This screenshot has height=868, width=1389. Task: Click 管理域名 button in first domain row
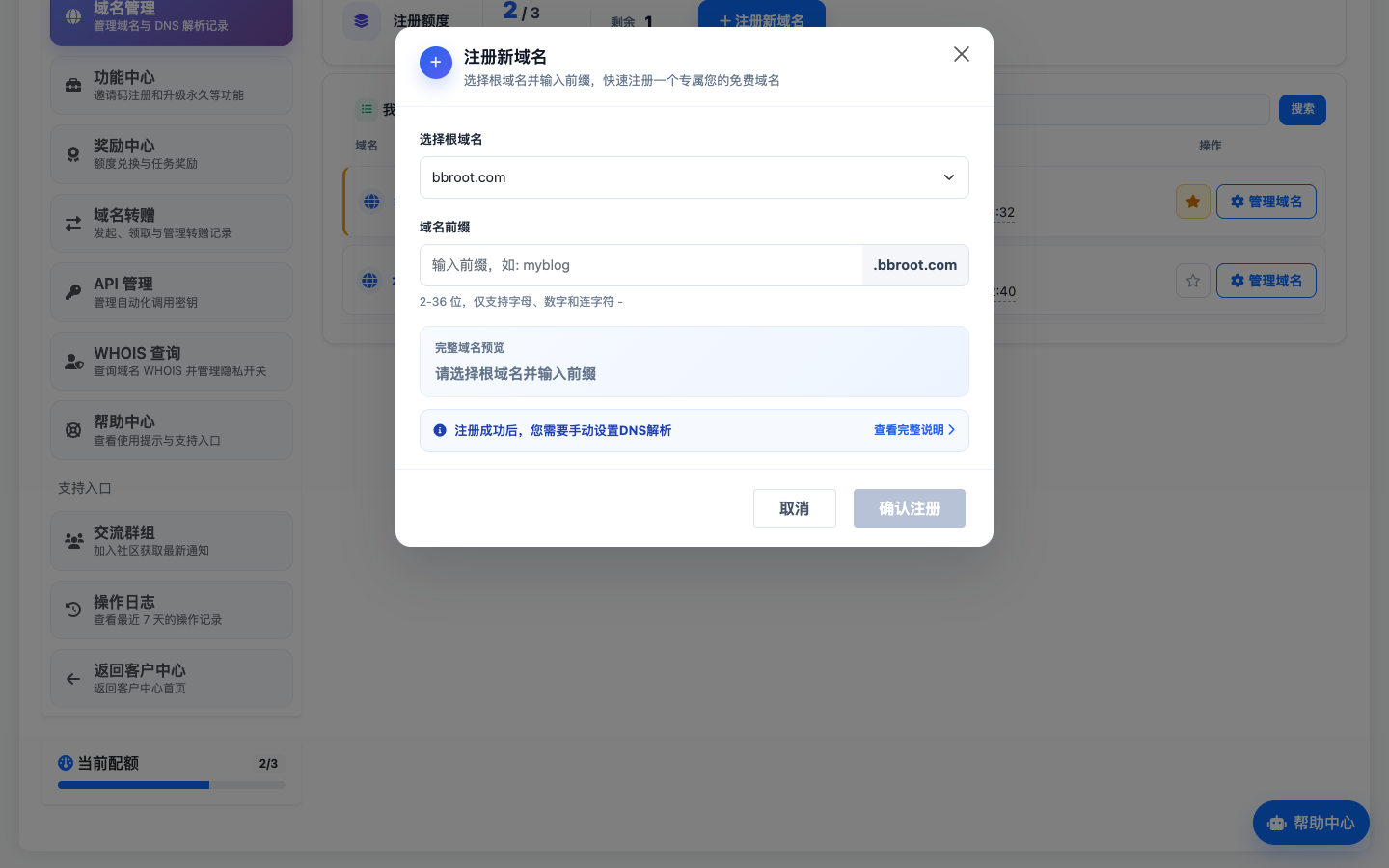(1266, 202)
